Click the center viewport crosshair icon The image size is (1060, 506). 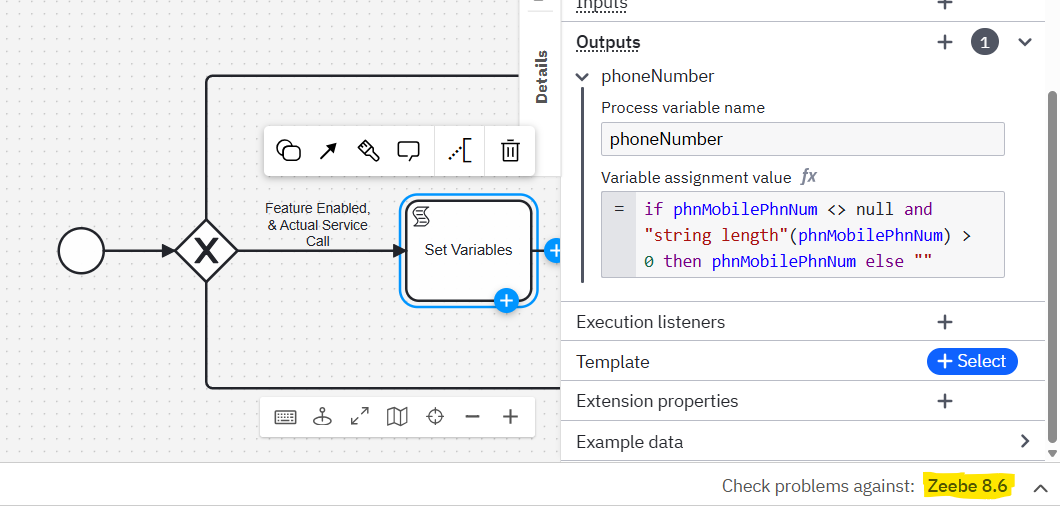(x=435, y=417)
